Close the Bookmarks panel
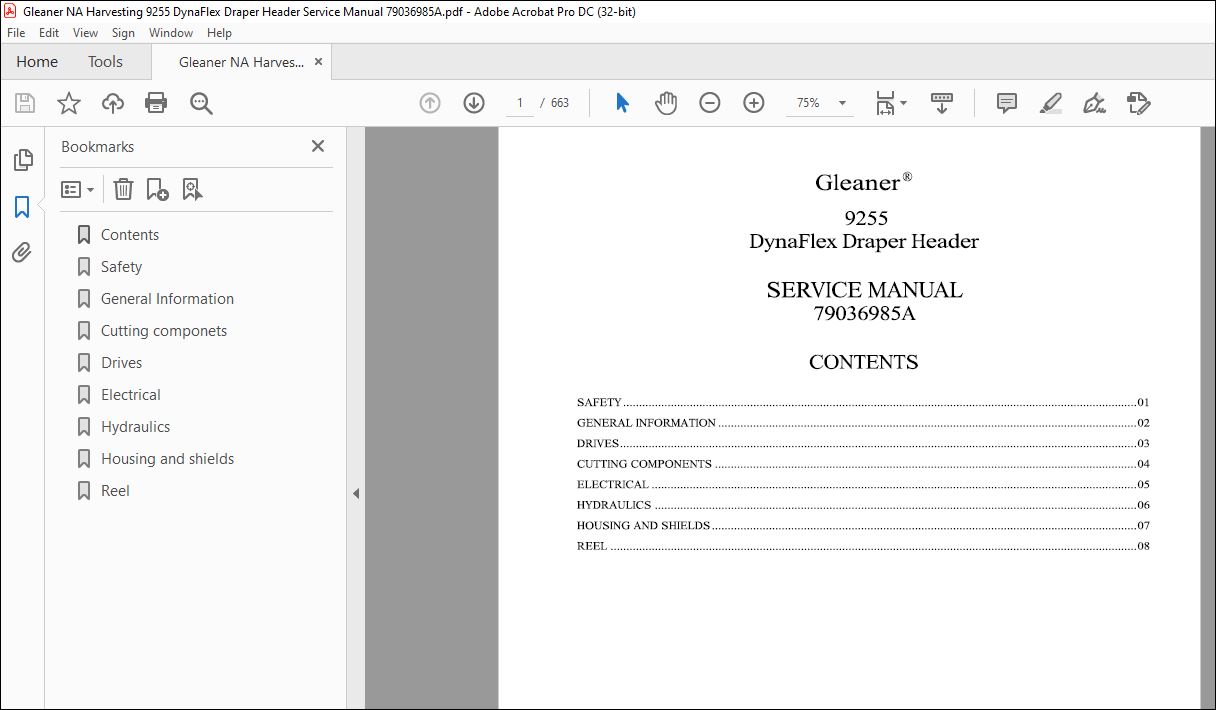Viewport: 1216px width, 710px height. point(318,146)
